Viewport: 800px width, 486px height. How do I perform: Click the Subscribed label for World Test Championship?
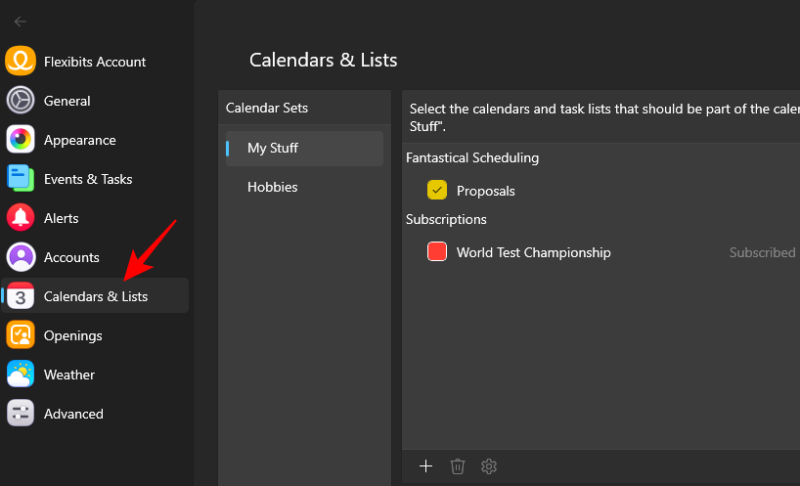pos(762,253)
